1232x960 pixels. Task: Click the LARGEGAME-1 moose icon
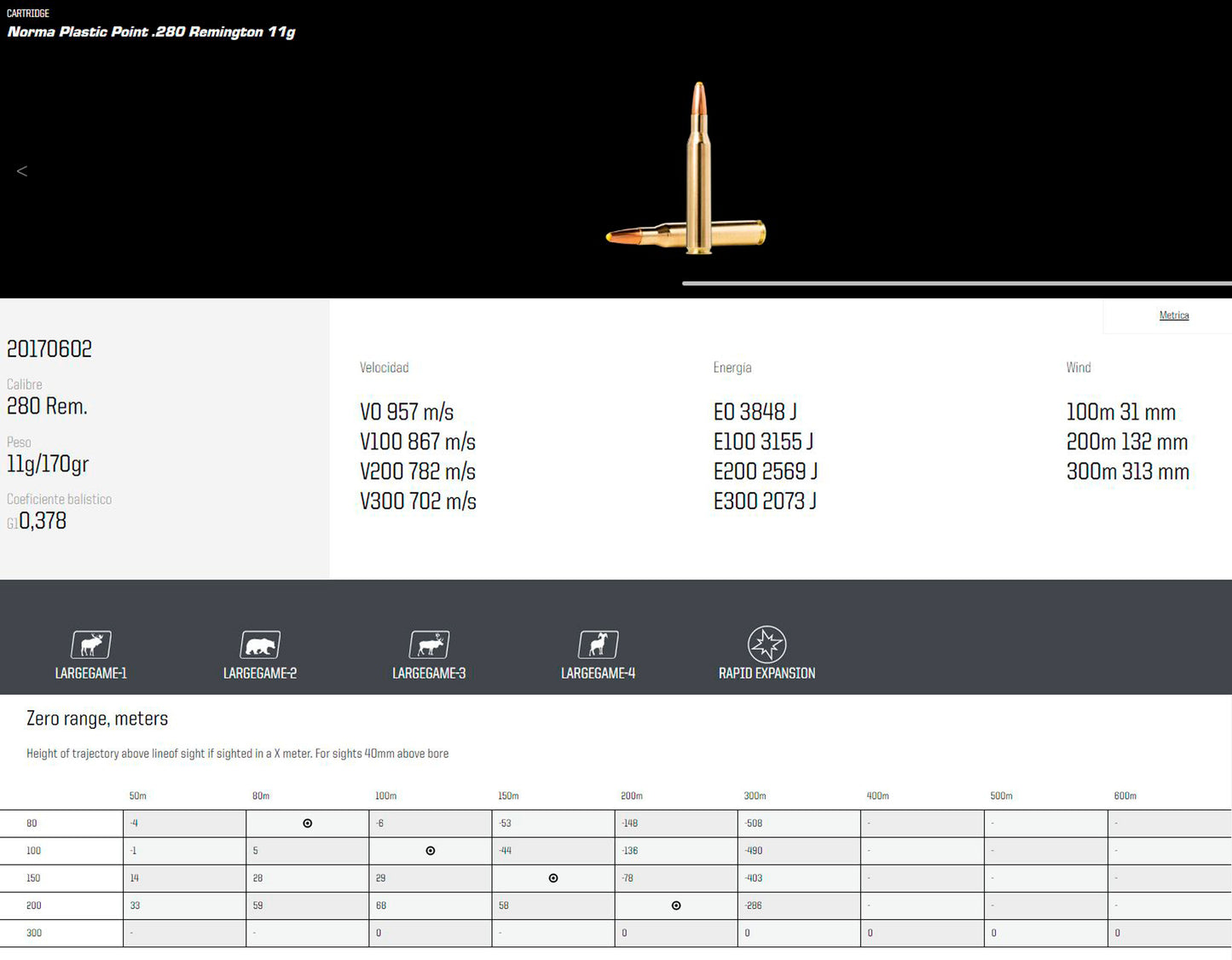point(91,645)
